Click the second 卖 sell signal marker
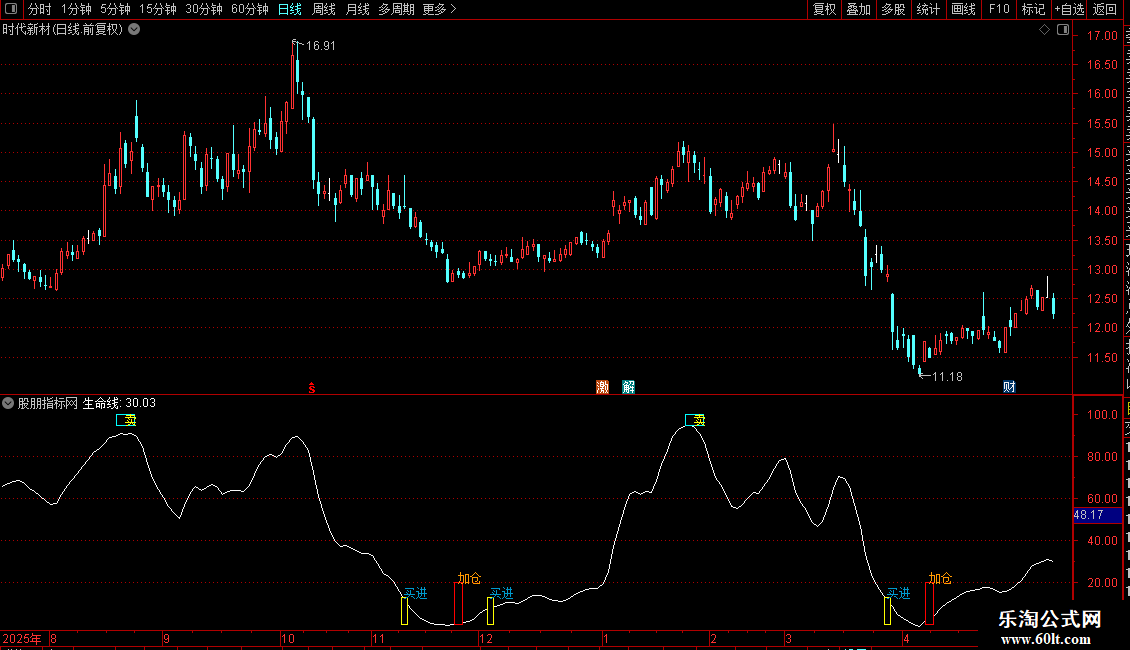The height and width of the screenshot is (650, 1130). 695,419
